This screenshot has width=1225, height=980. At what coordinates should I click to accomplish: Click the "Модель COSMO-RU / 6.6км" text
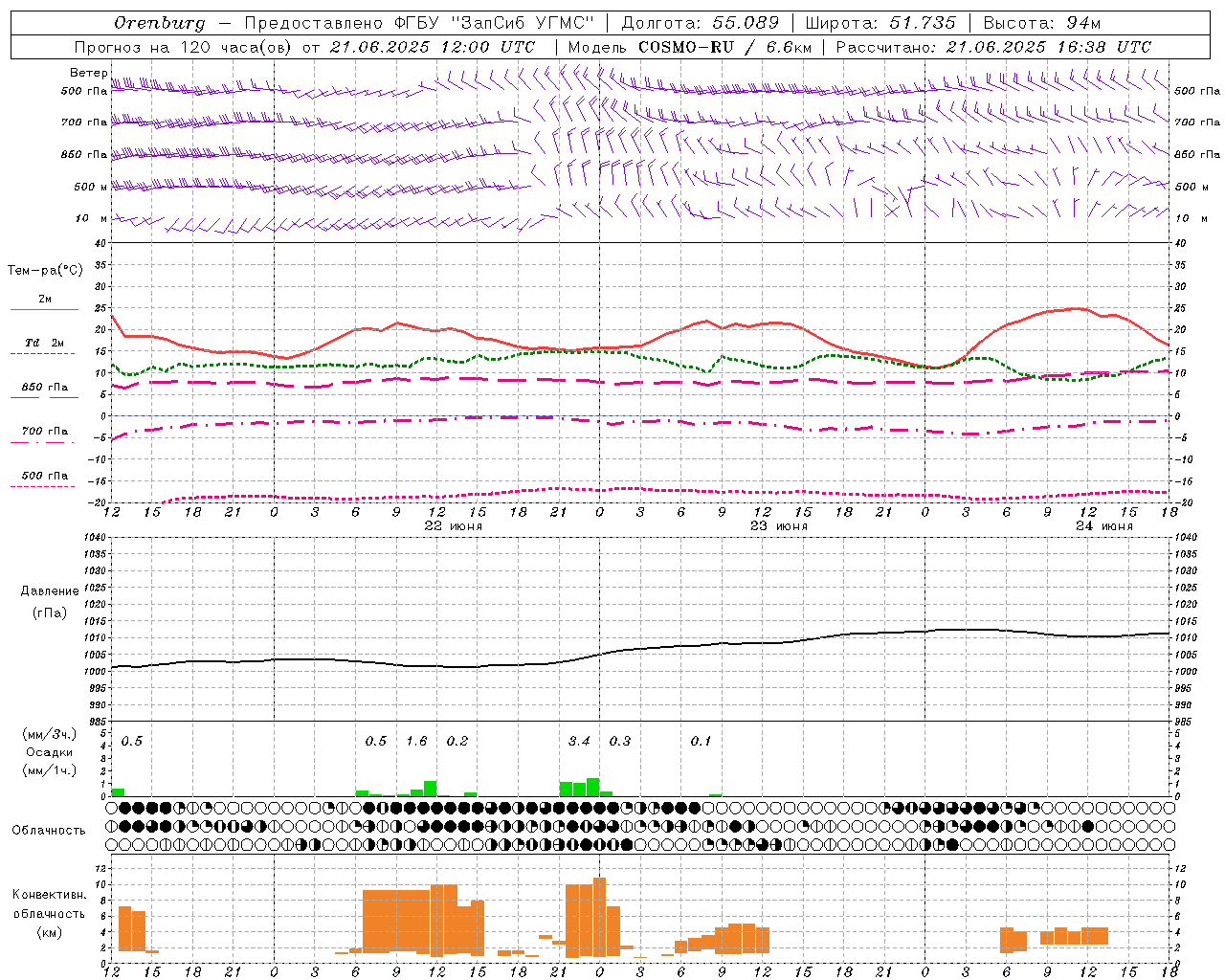[690, 47]
